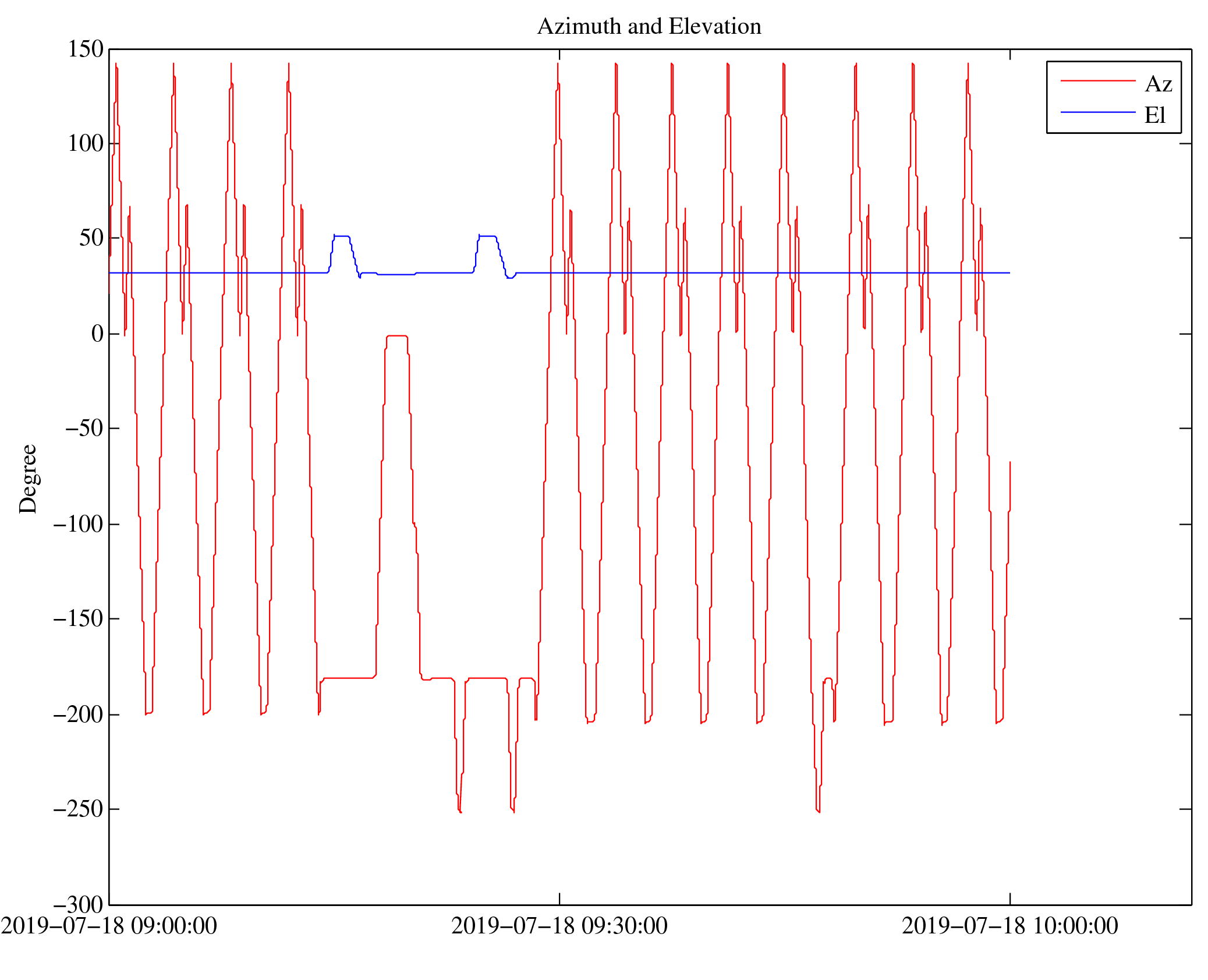Click the 100 y-axis tick label

click(x=86, y=144)
